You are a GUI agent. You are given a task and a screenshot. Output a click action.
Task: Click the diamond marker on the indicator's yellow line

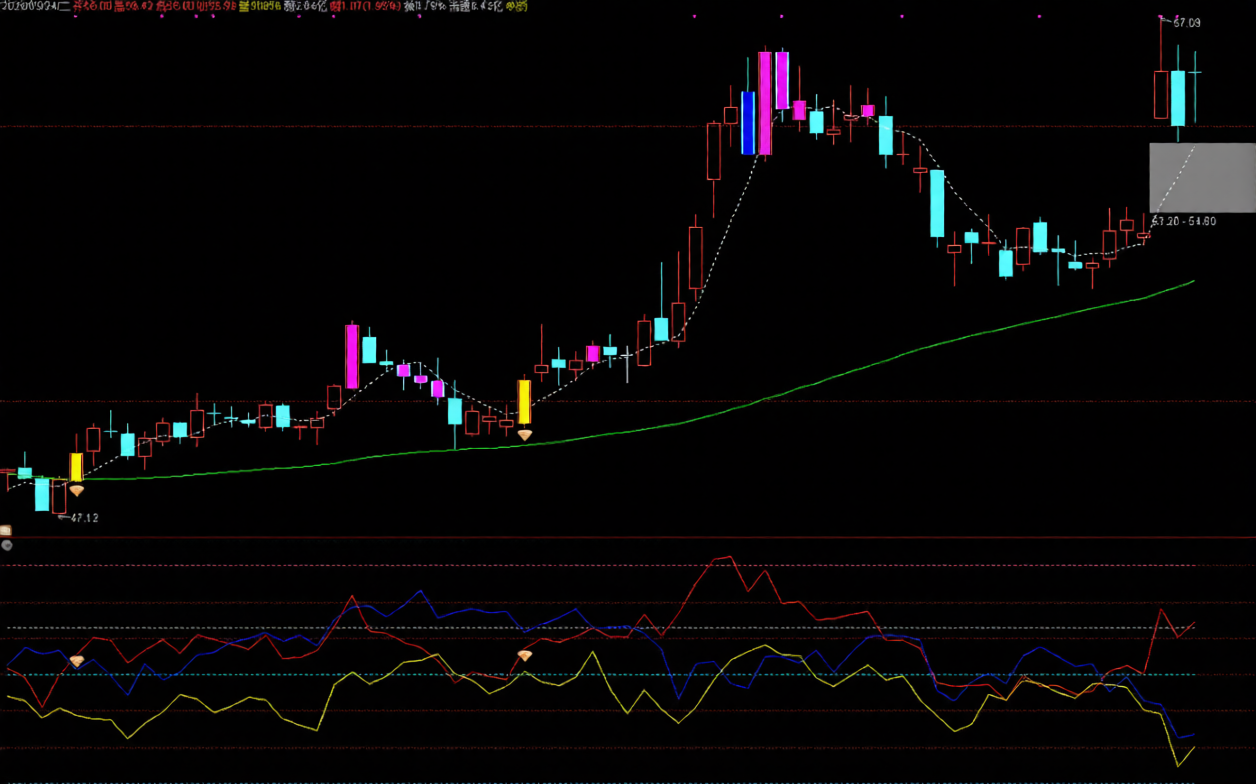[x=524, y=656]
